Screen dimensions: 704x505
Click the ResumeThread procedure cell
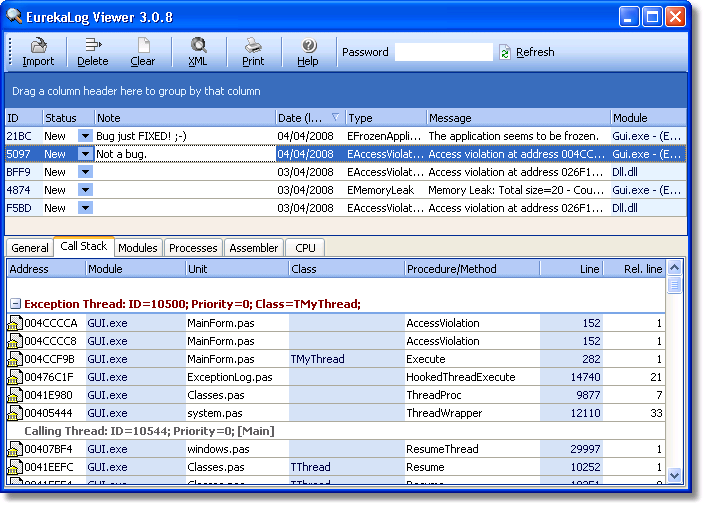(x=472, y=449)
